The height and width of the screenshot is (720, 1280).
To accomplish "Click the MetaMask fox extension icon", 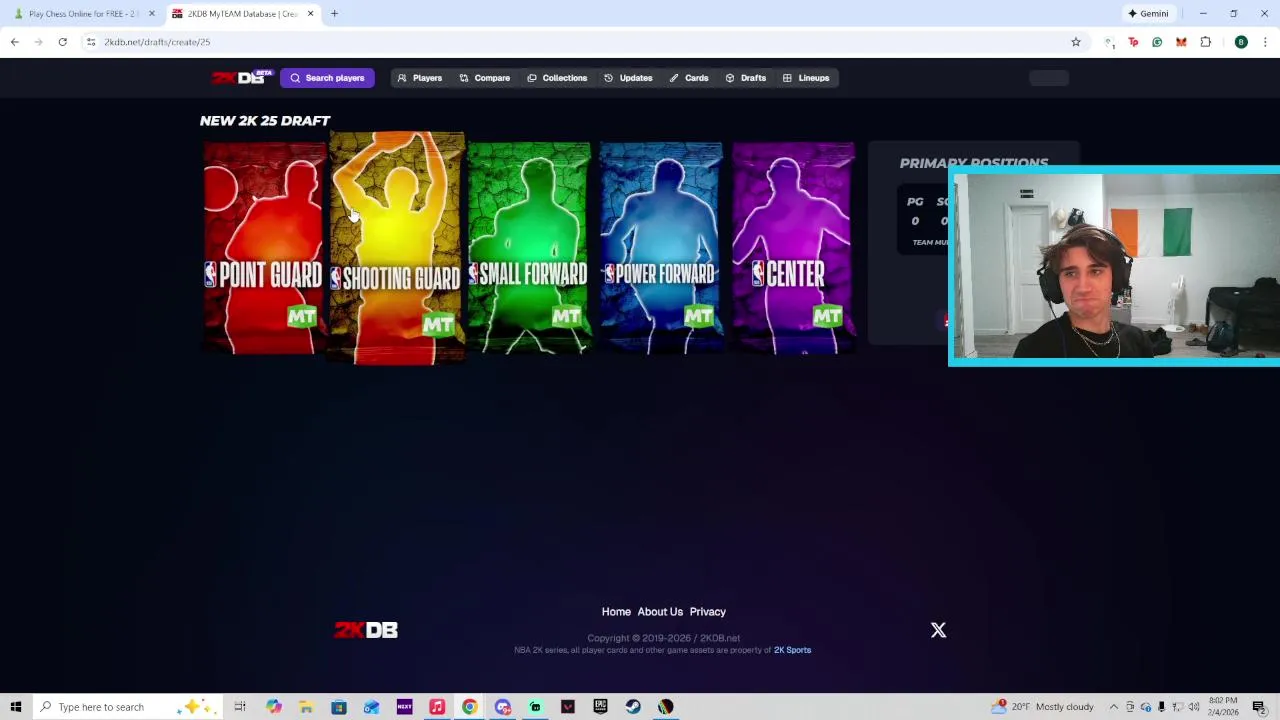I will pos(1181,42).
